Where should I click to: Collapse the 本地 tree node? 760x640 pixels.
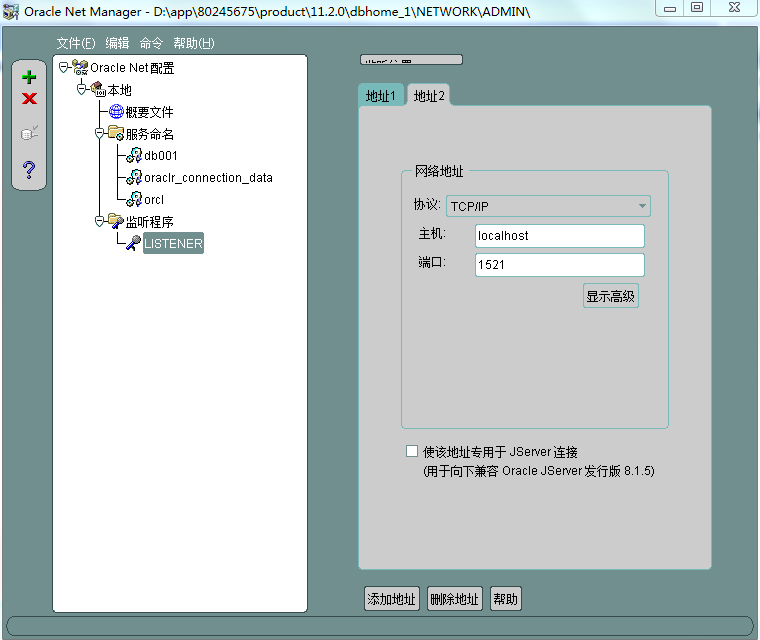click(x=81, y=89)
